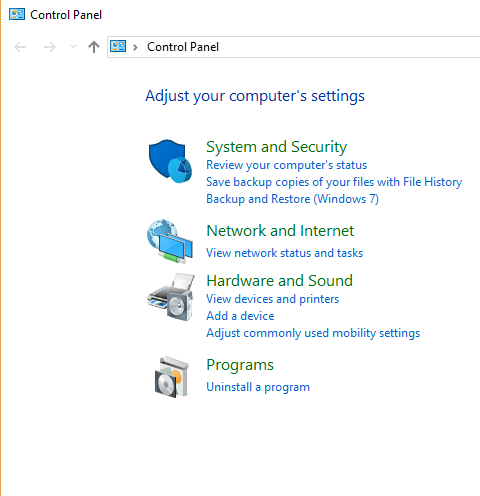The width and height of the screenshot is (480, 496).
Task: View network status and tasks
Action: [x=284, y=253]
